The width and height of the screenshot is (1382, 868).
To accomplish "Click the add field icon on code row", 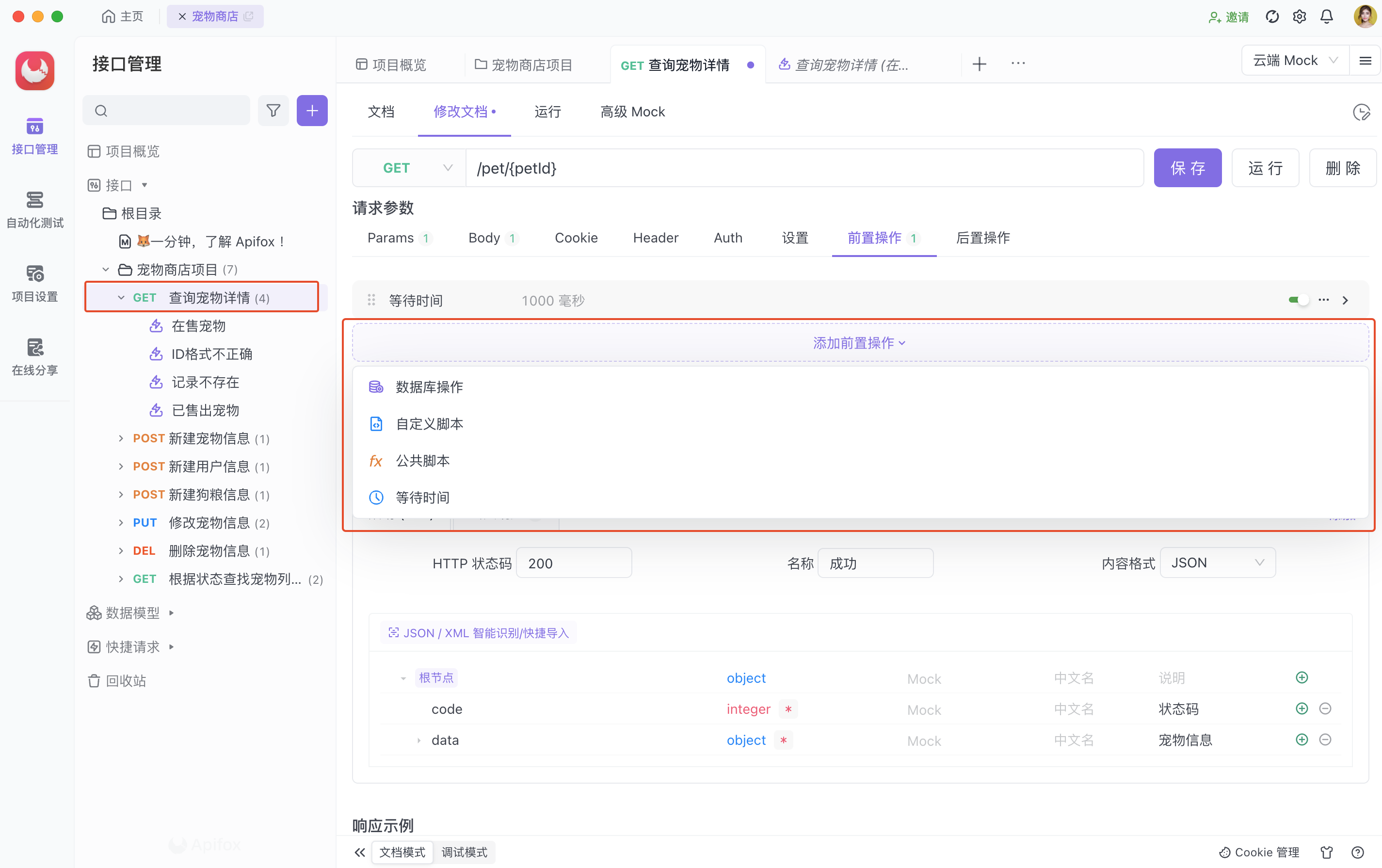I will (1301, 708).
